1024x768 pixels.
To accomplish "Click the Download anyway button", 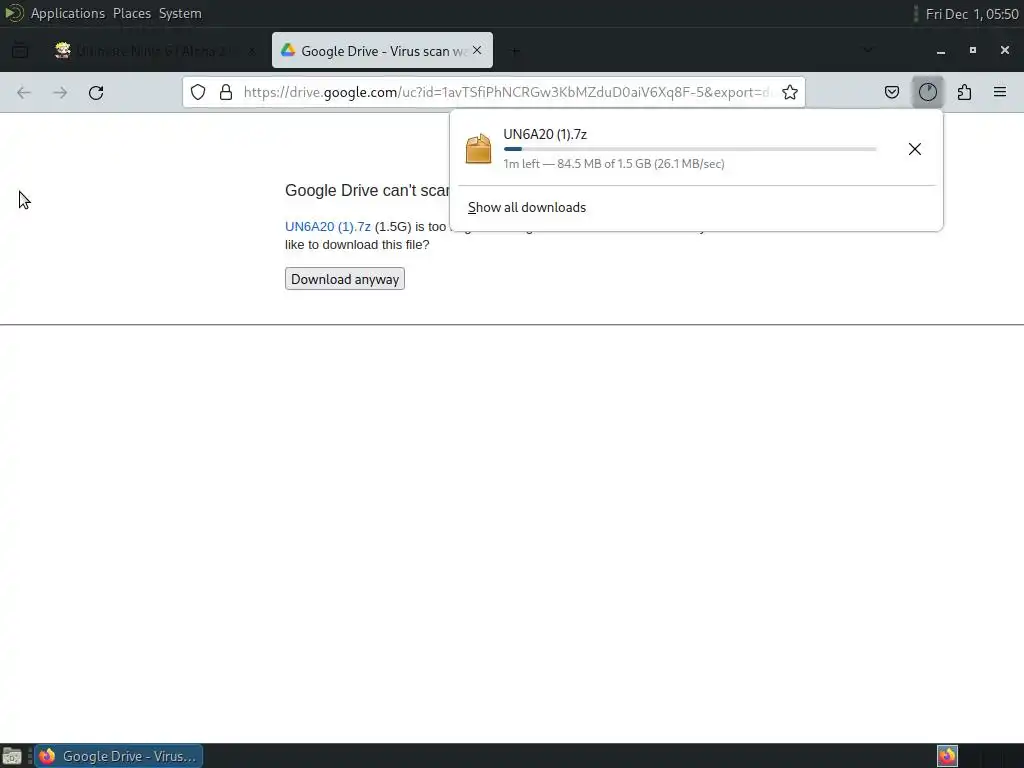I will point(345,279).
